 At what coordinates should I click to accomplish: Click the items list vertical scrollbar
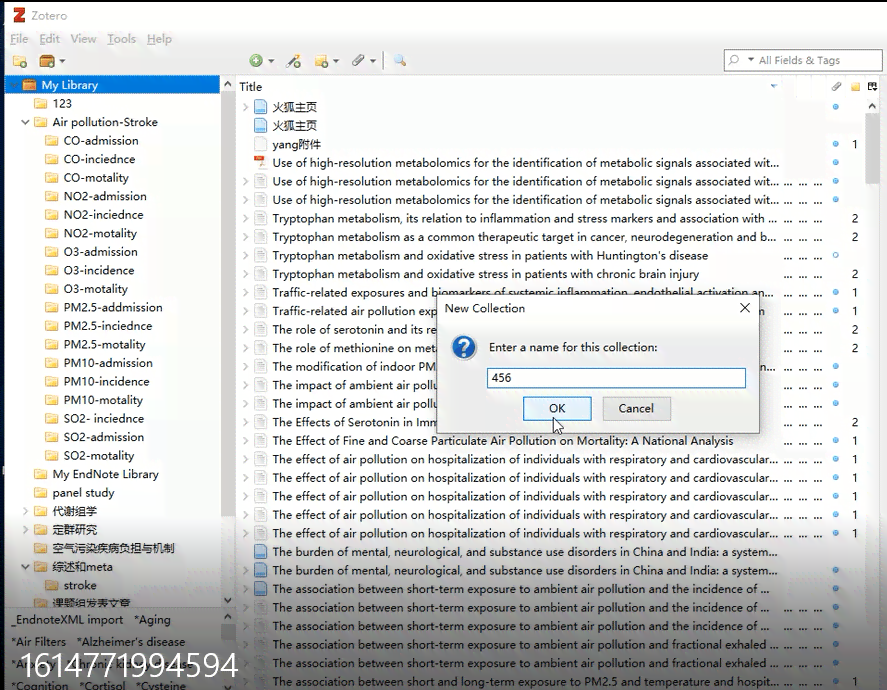coord(873,147)
